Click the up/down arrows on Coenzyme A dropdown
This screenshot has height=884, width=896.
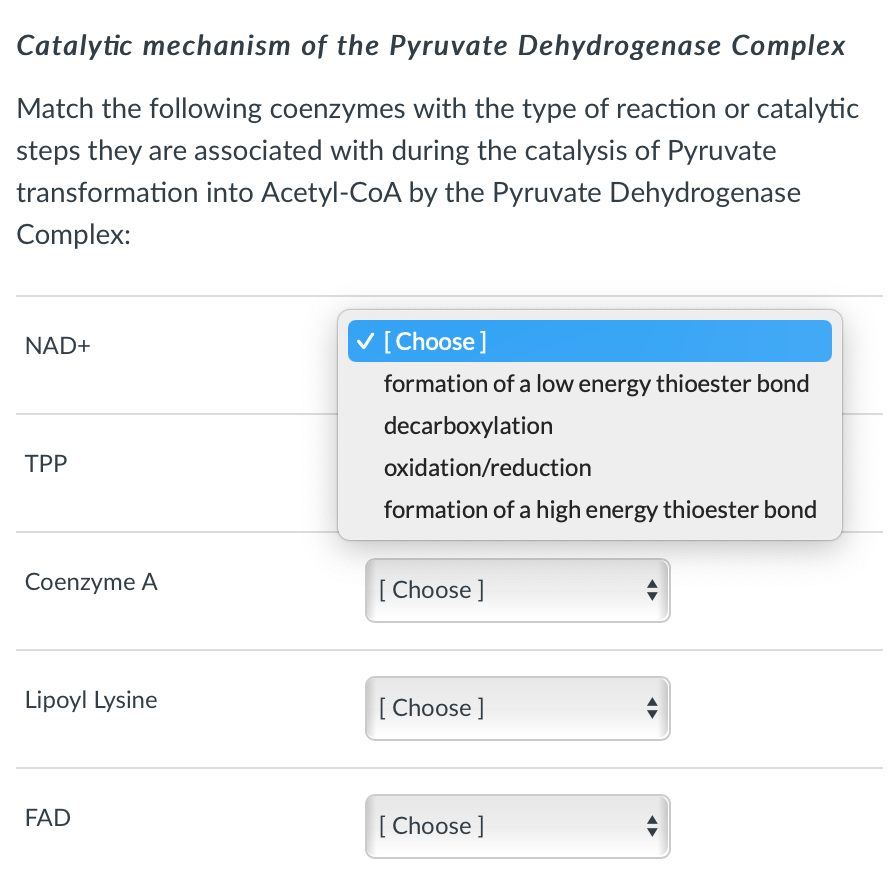coord(653,590)
